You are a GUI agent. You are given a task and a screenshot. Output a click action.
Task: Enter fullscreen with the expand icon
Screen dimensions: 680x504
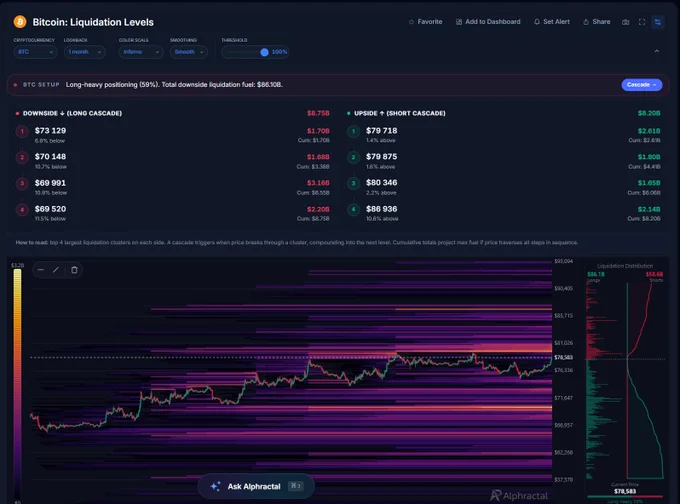click(642, 22)
